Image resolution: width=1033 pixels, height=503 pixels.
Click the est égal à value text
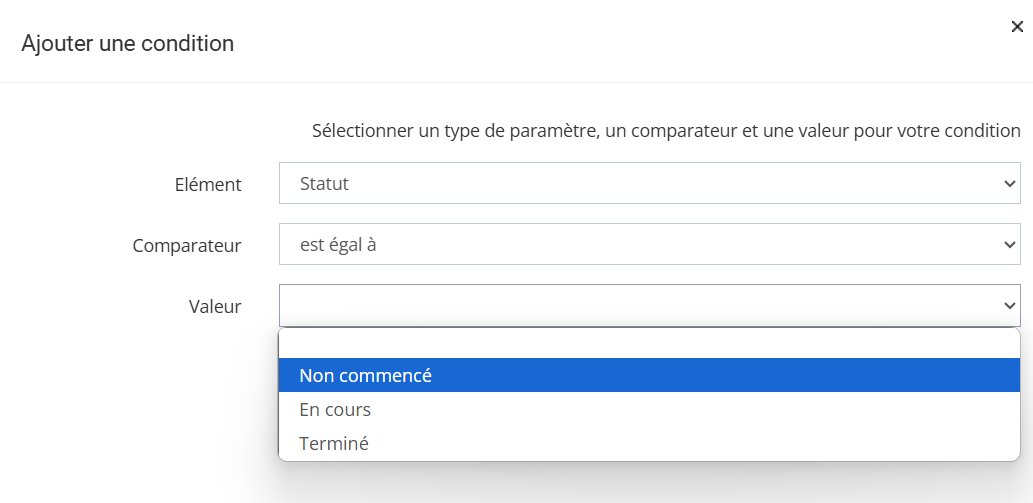[338, 244]
